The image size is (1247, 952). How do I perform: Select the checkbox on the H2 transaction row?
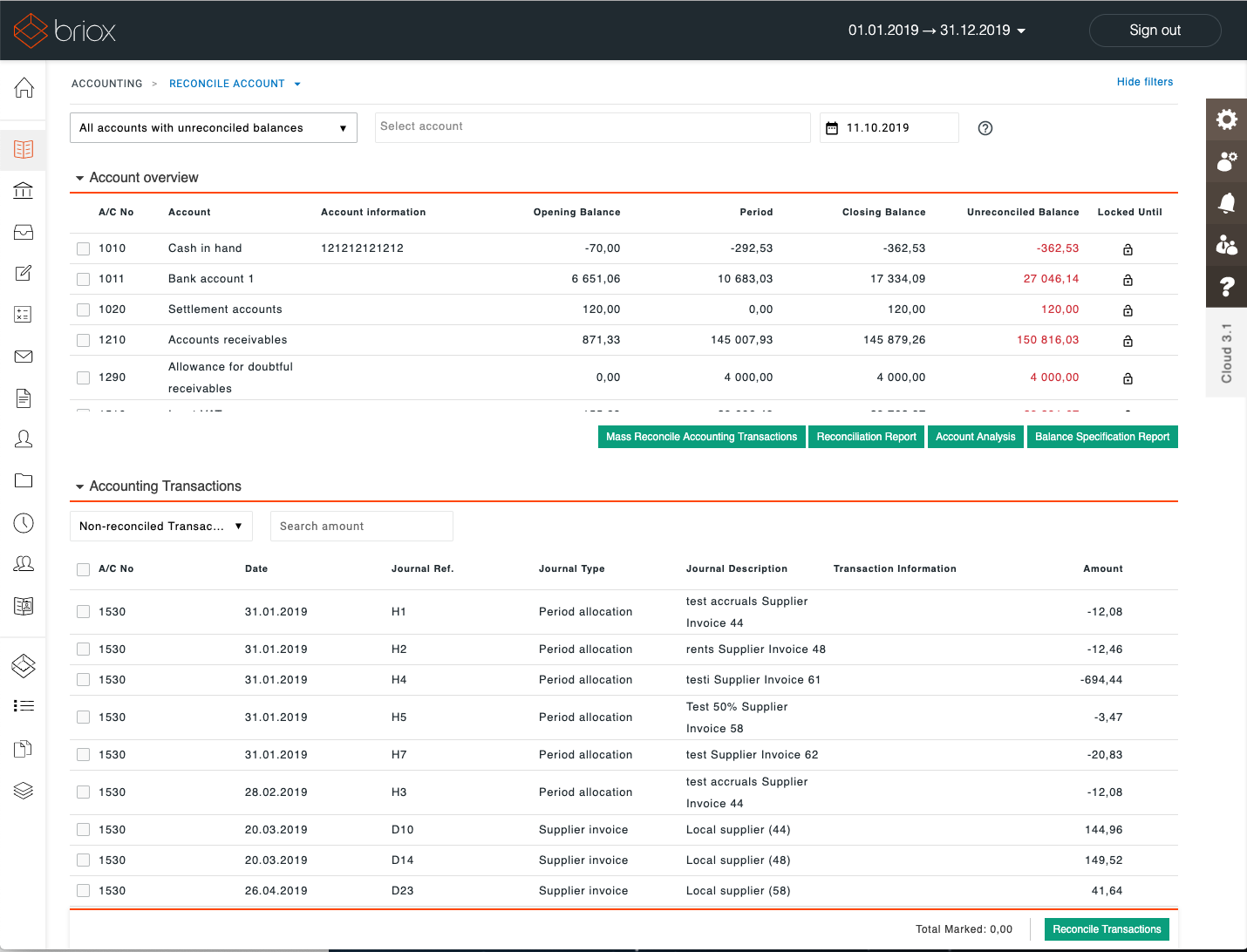pyautogui.click(x=83, y=649)
